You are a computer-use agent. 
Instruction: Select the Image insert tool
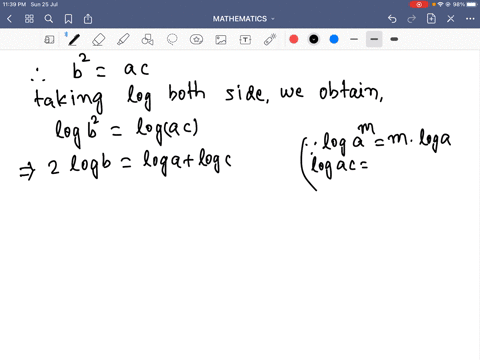point(221,40)
